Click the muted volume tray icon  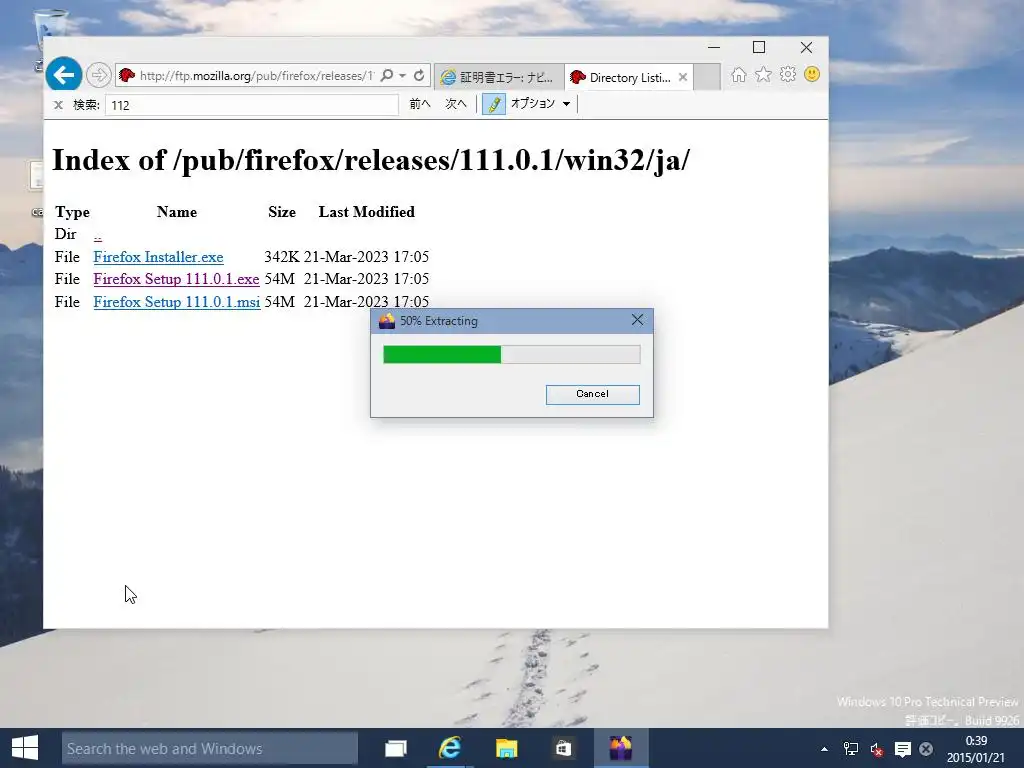coord(876,749)
